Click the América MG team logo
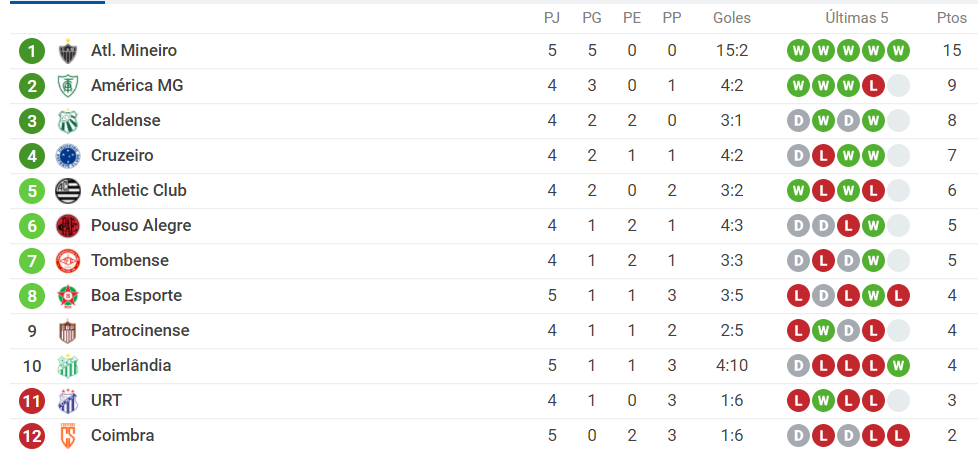978x454 pixels. coord(68,86)
